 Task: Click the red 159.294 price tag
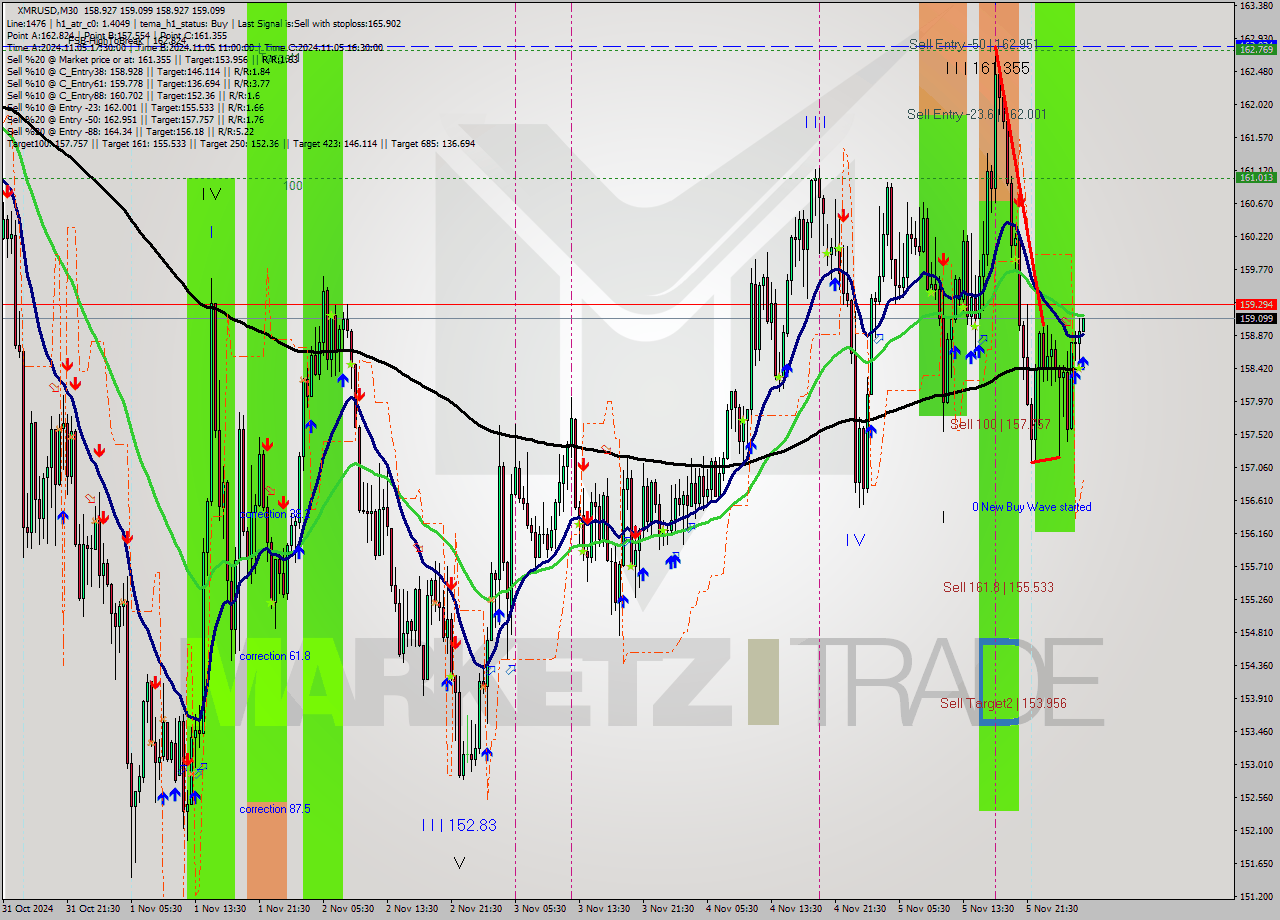pos(1256,304)
